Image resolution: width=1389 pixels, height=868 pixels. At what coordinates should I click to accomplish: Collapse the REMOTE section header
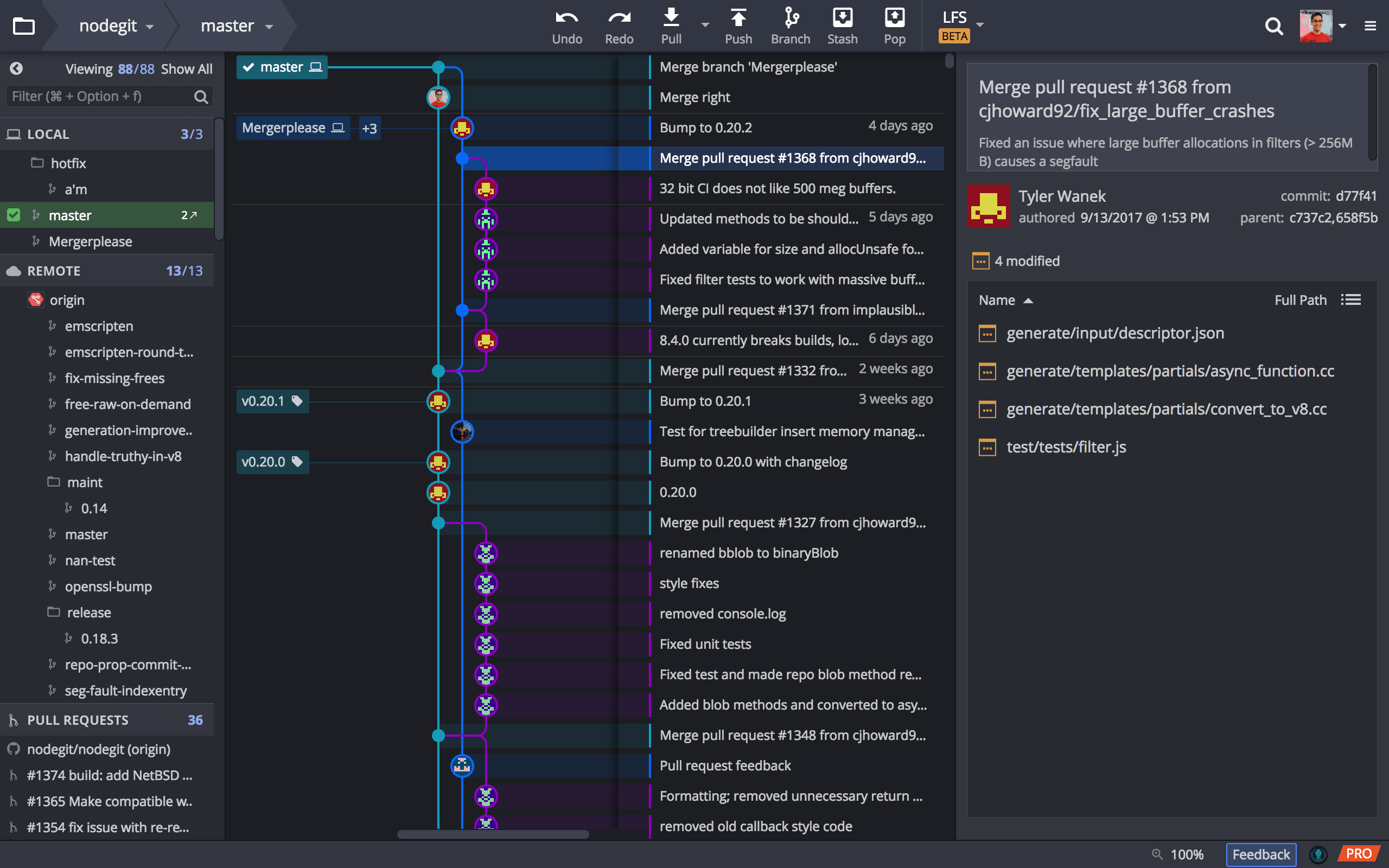107,271
